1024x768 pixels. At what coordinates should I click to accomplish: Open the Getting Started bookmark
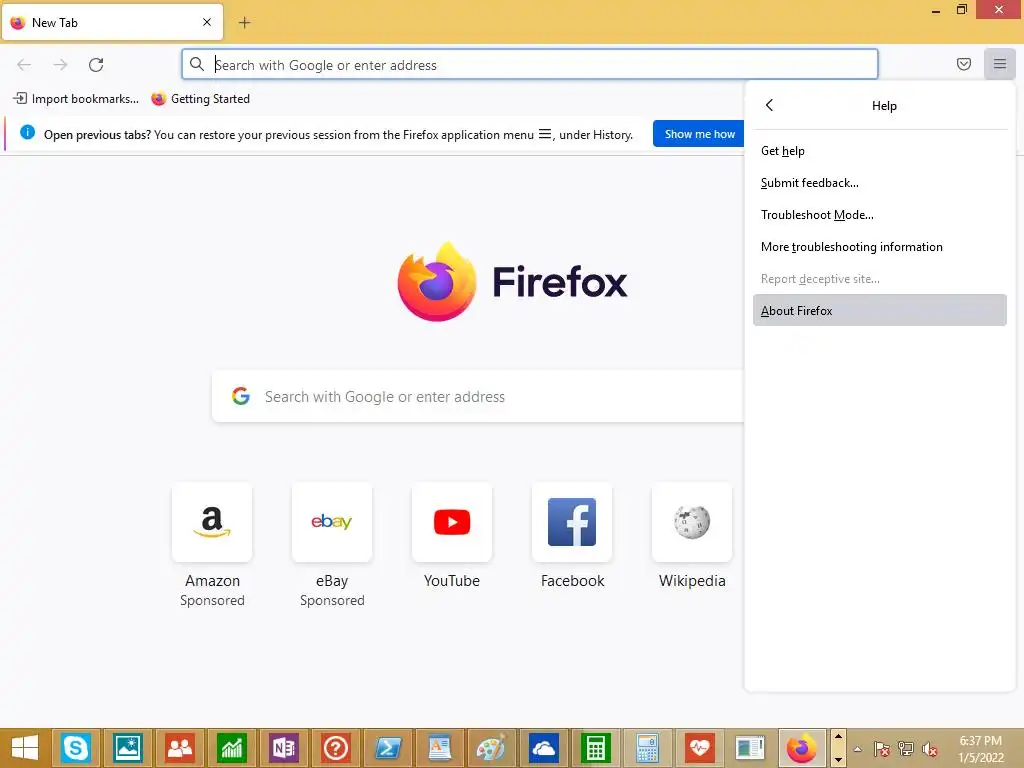point(200,99)
